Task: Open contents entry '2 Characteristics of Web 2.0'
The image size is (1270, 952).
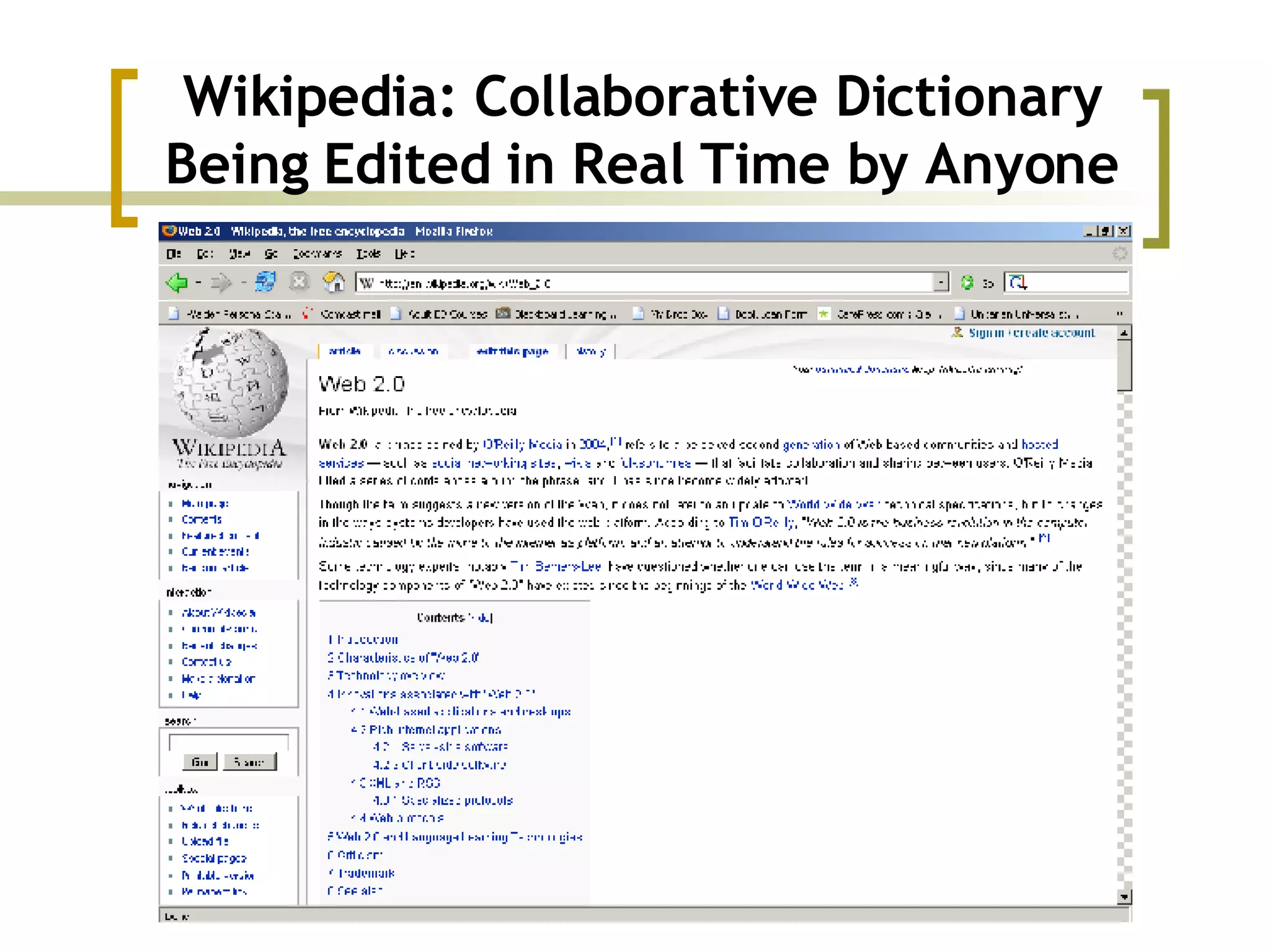Action: click(403, 658)
